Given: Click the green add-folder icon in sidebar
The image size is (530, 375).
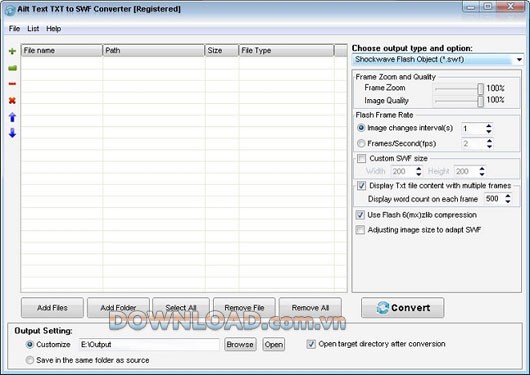Looking at the screenshot, I should (x=12, y=68).
